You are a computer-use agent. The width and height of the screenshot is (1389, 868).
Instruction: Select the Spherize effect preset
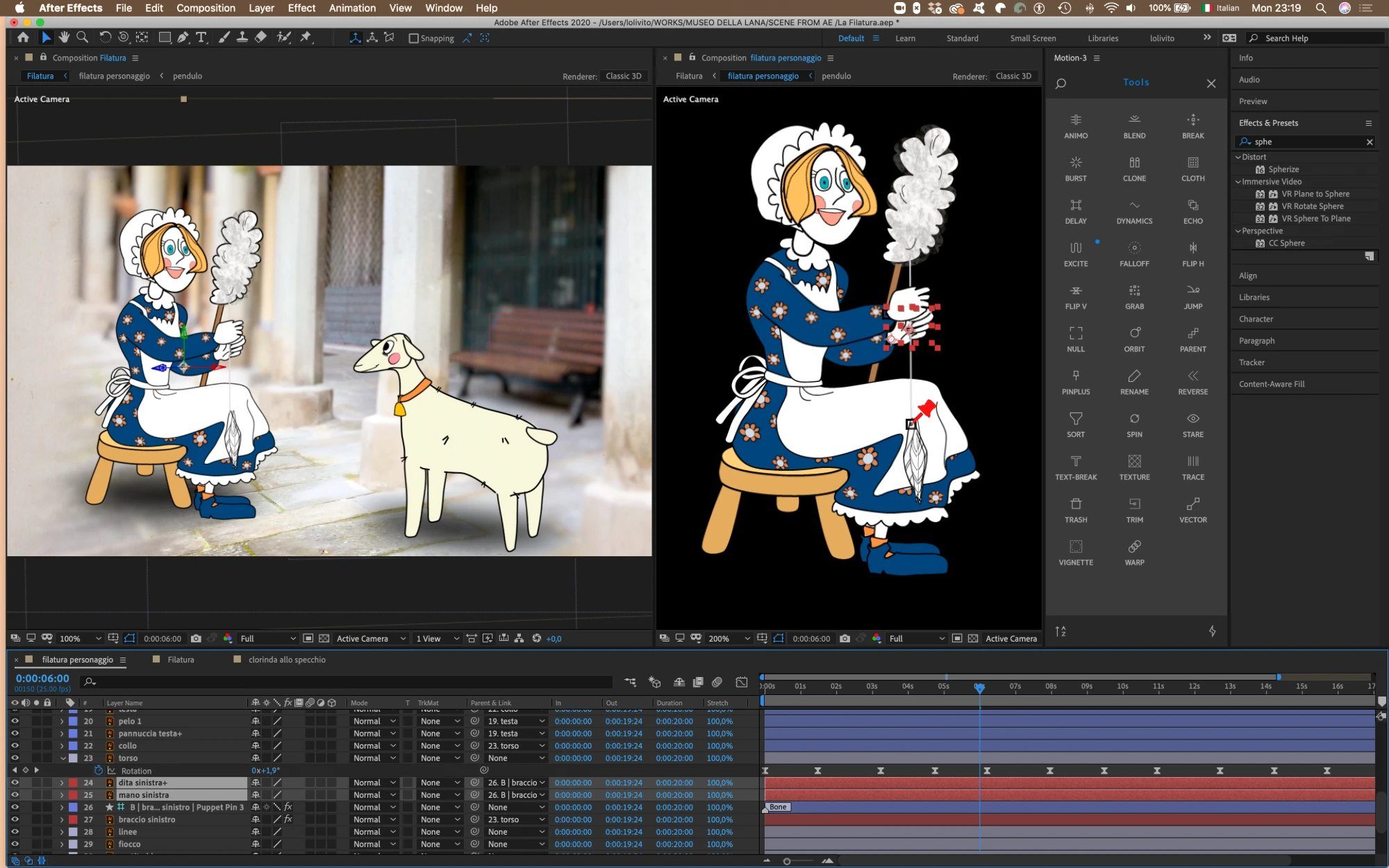point(1283,169)
